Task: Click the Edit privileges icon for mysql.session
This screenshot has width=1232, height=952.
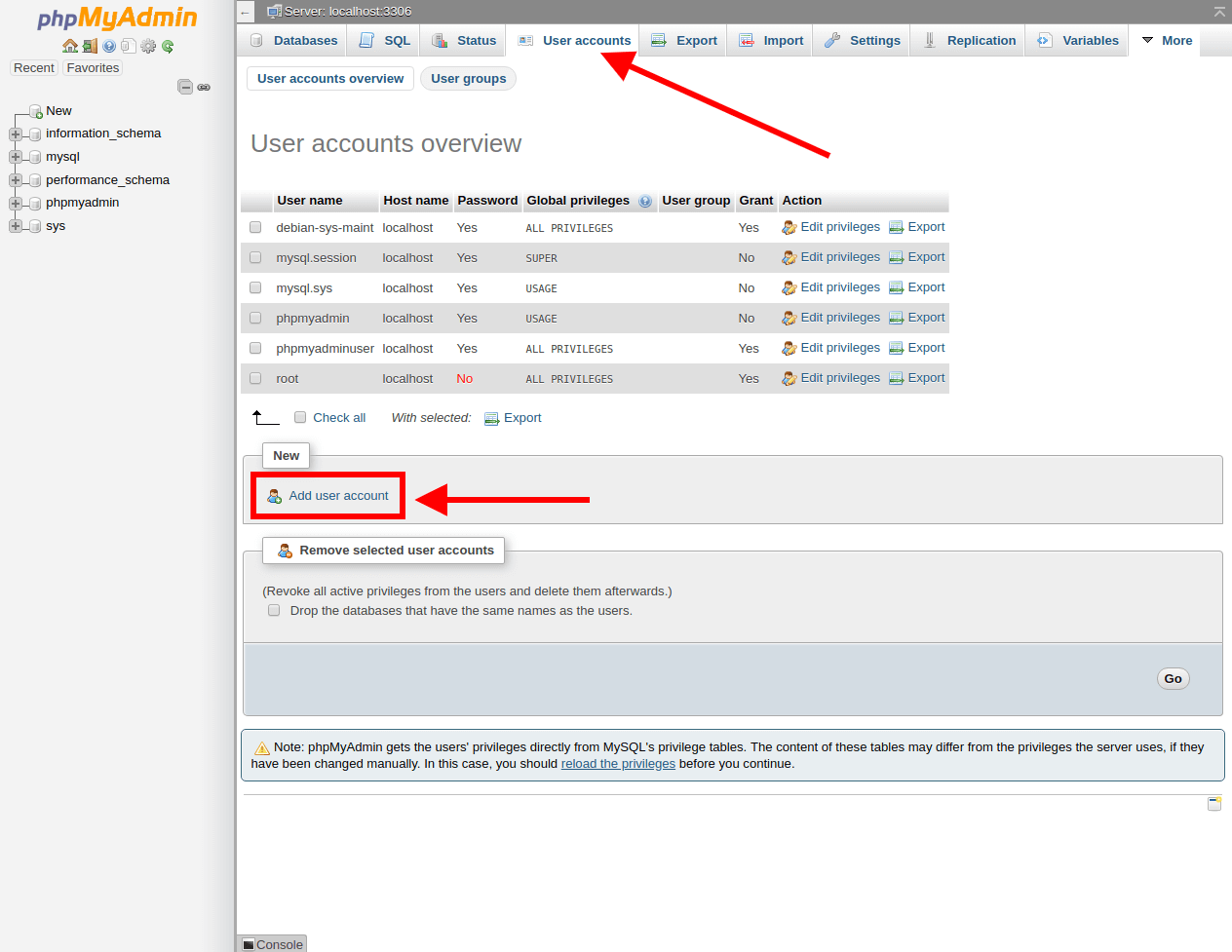Action: 789,258
